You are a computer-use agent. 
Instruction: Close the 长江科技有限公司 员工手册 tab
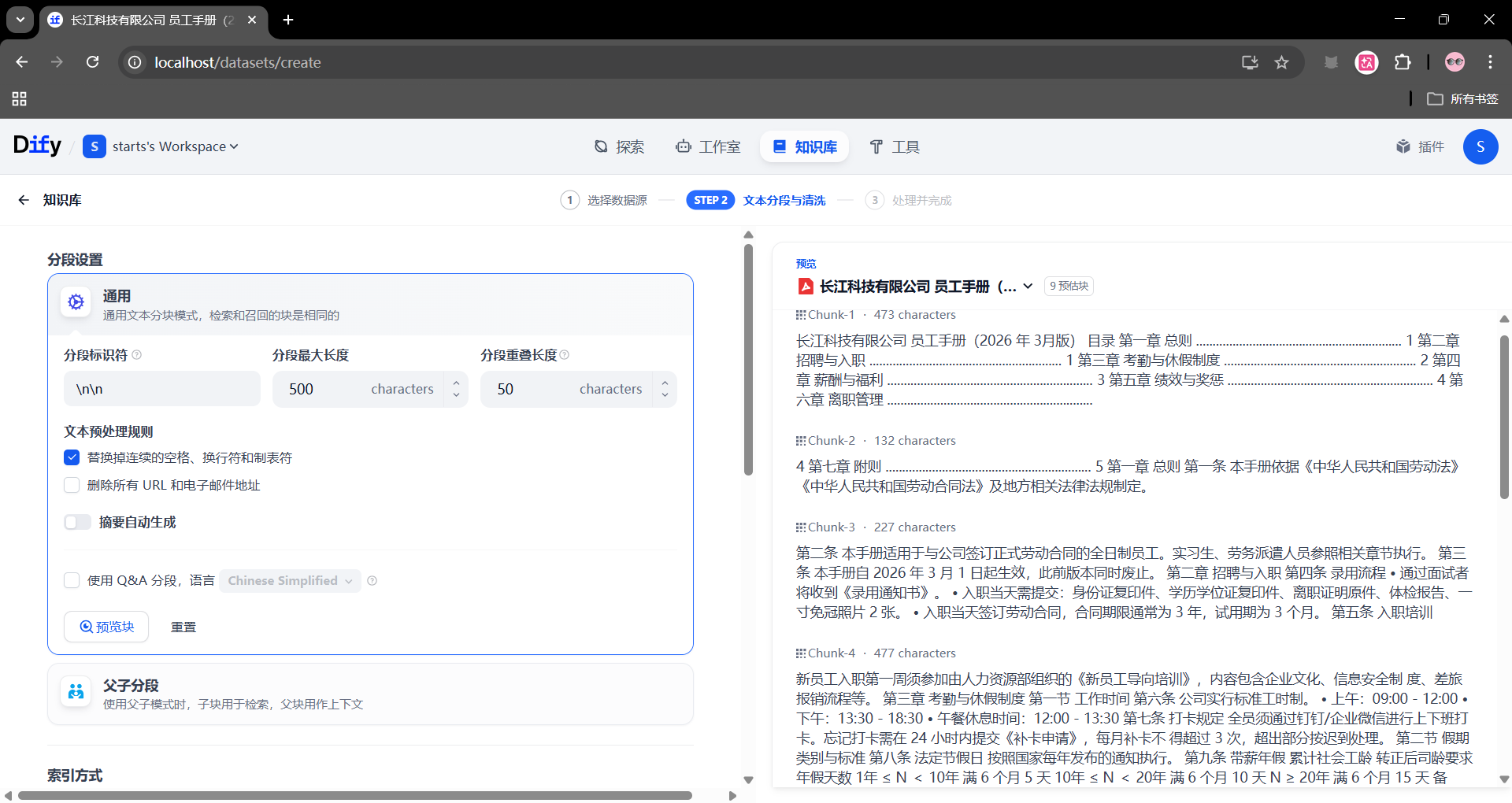[x=252, y=20]
